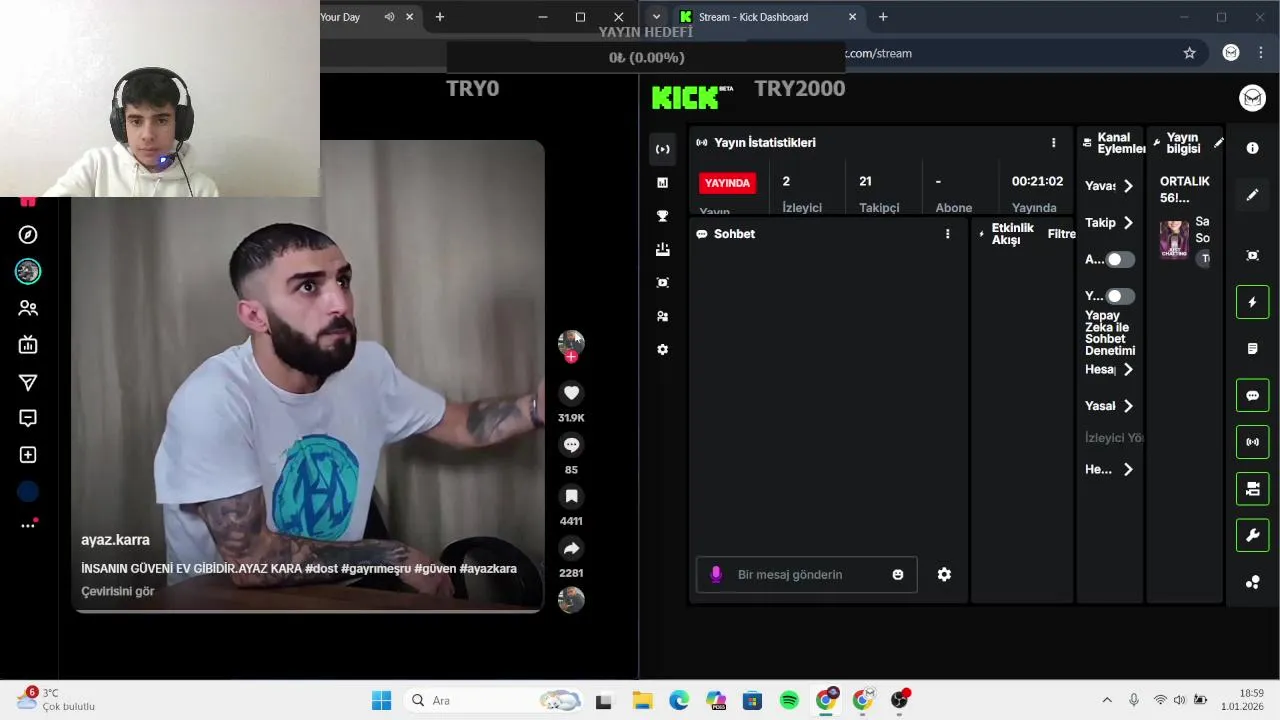Open the Windows Start menu
1280x720 pixels.
click(382, 701)
